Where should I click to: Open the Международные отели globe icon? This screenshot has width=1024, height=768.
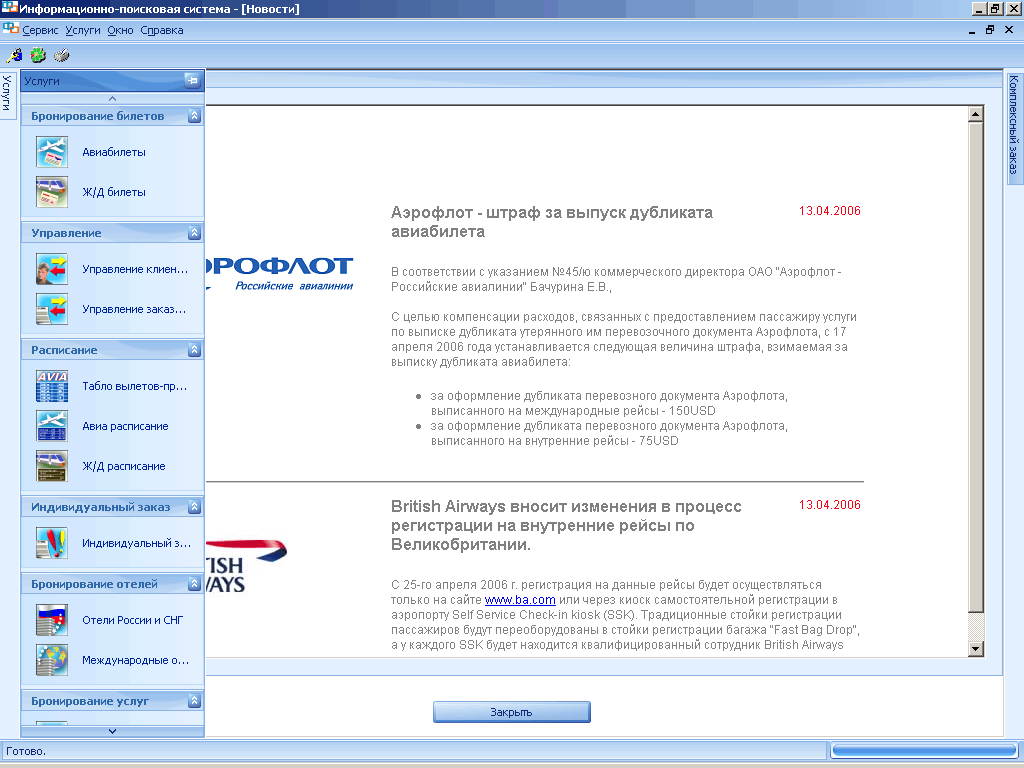[x=52, y=660]
